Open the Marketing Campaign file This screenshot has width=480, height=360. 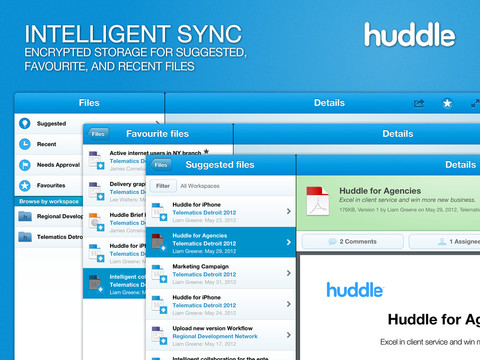[x=221, y=273]
